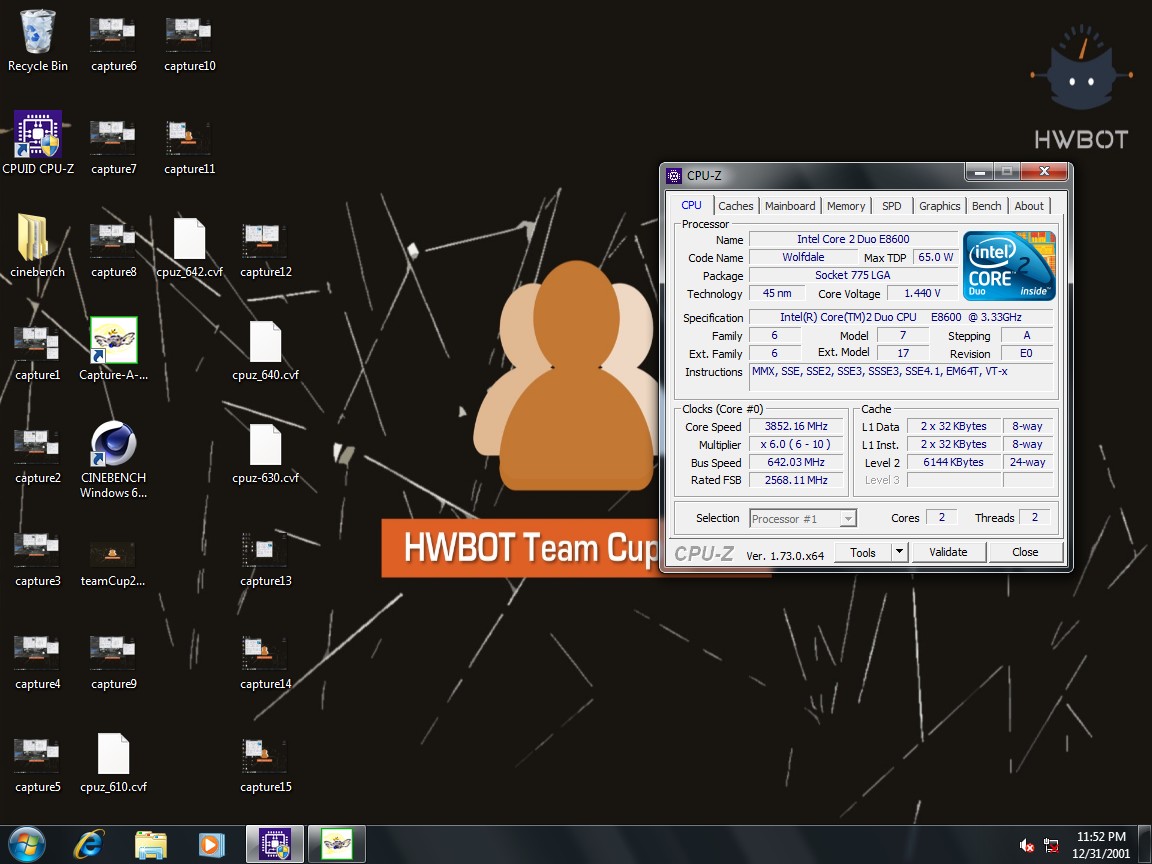Expand the Tools dropdown arrow
This screenshot has height=864, width=1152.
click(899, 552)
